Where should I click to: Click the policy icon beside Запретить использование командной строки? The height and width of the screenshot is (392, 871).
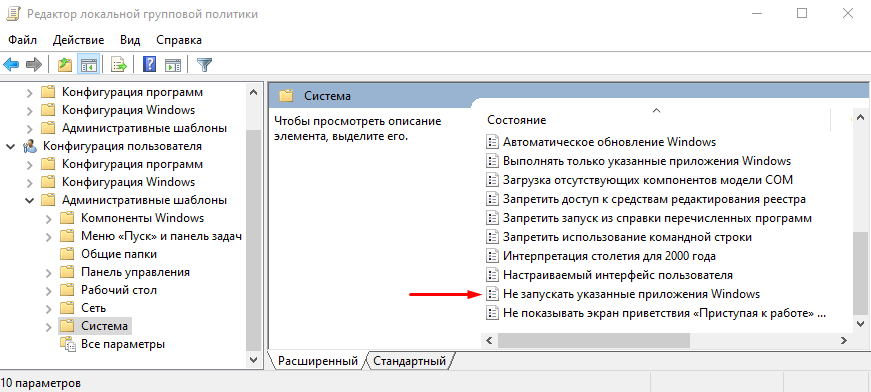point(492,237)
